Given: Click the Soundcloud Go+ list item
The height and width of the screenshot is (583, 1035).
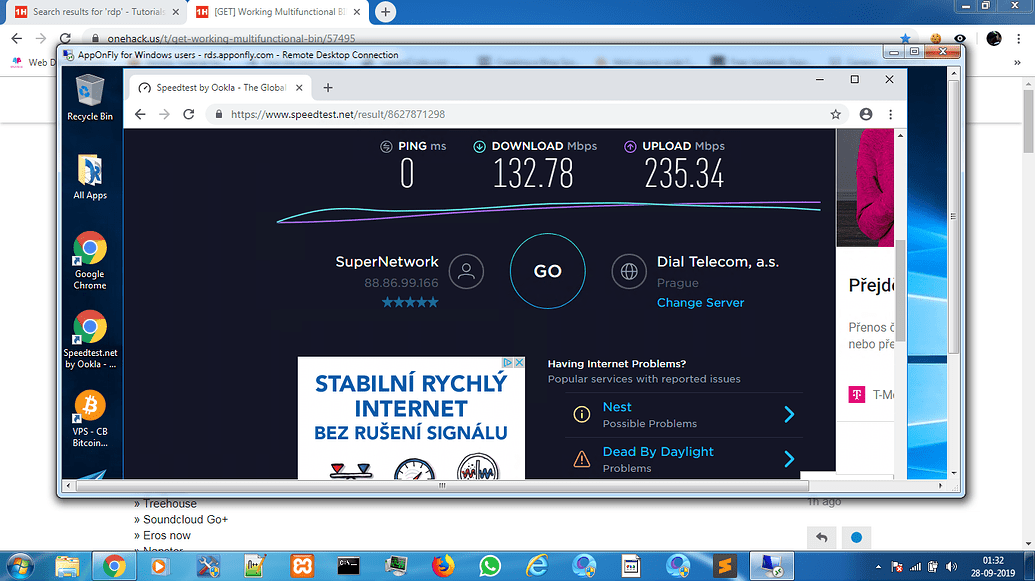Looking at the screenshot, I should (185, 520).
